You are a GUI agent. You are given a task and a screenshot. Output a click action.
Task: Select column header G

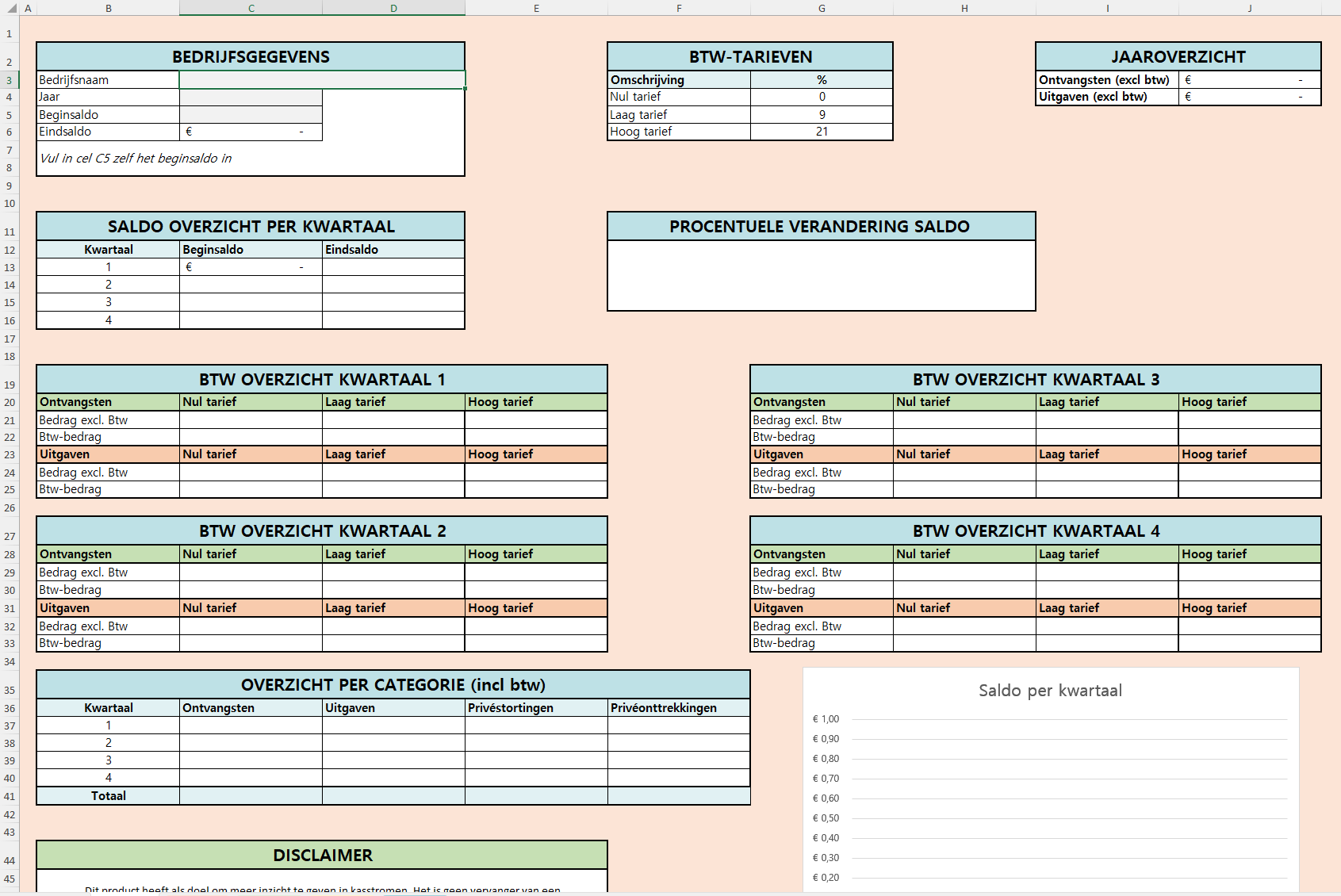coord(822,8)
